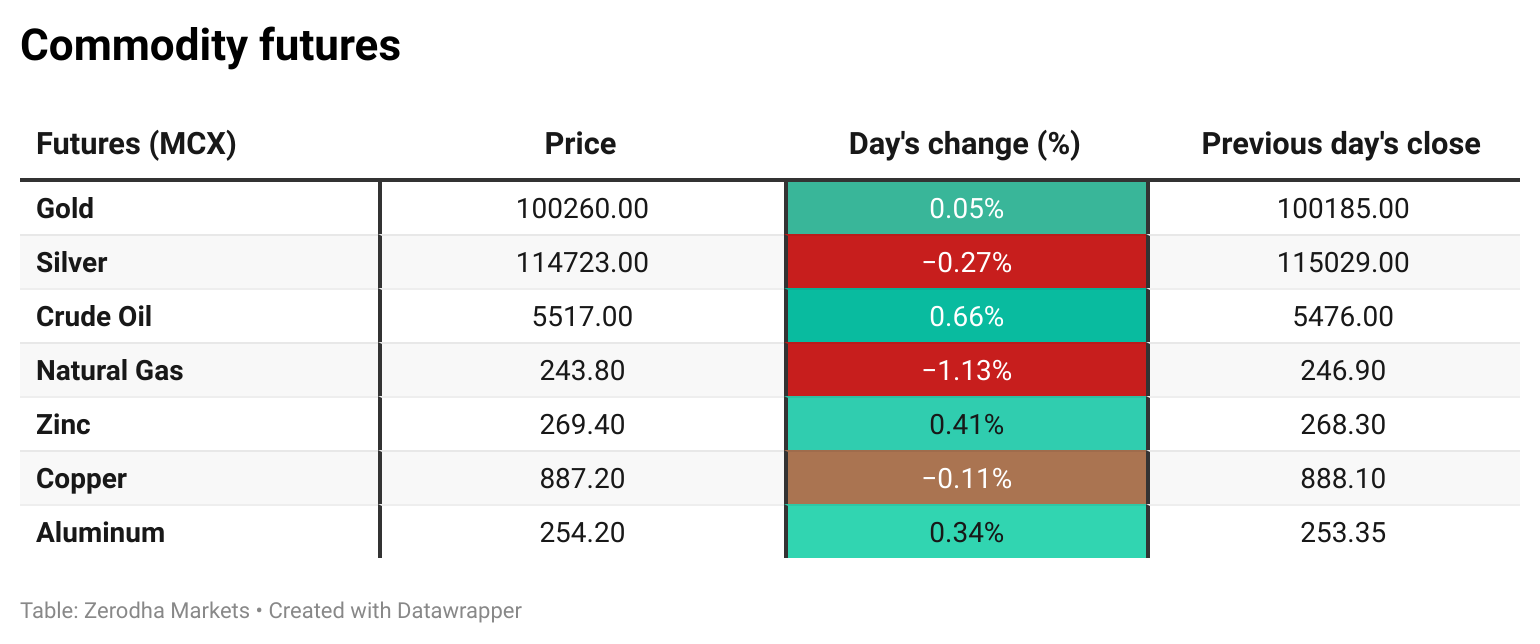
Task: Click the Previous day's close header
Action: [1341, 144]
